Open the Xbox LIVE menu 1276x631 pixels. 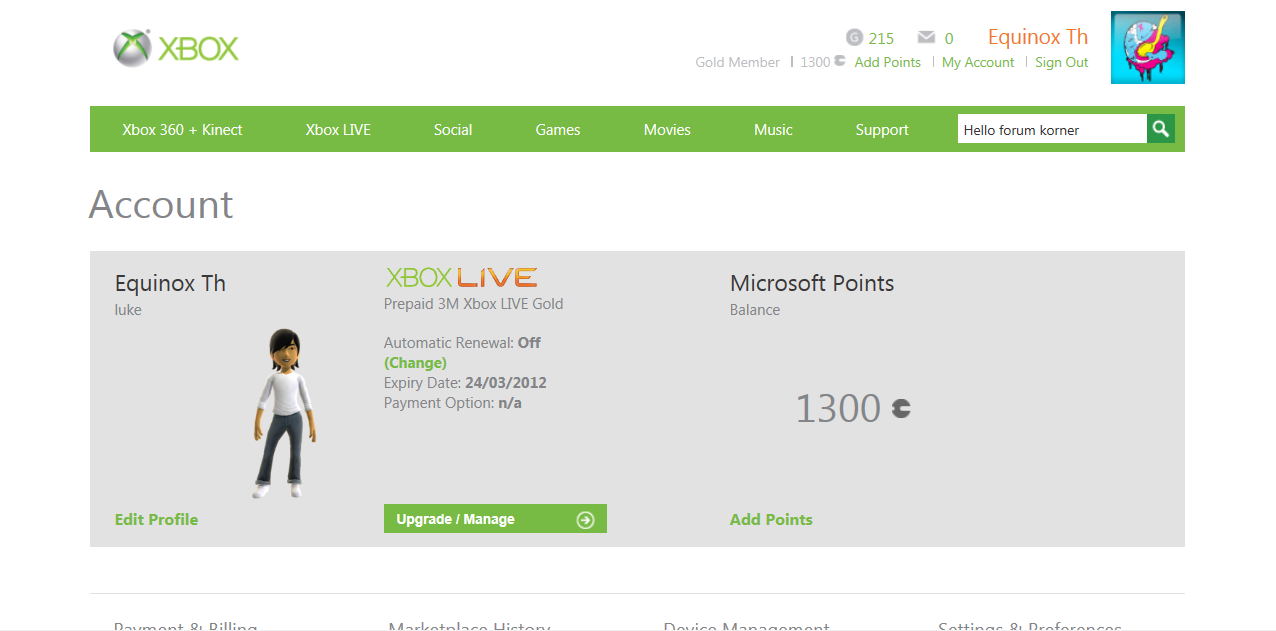click(x=338, y=130)
